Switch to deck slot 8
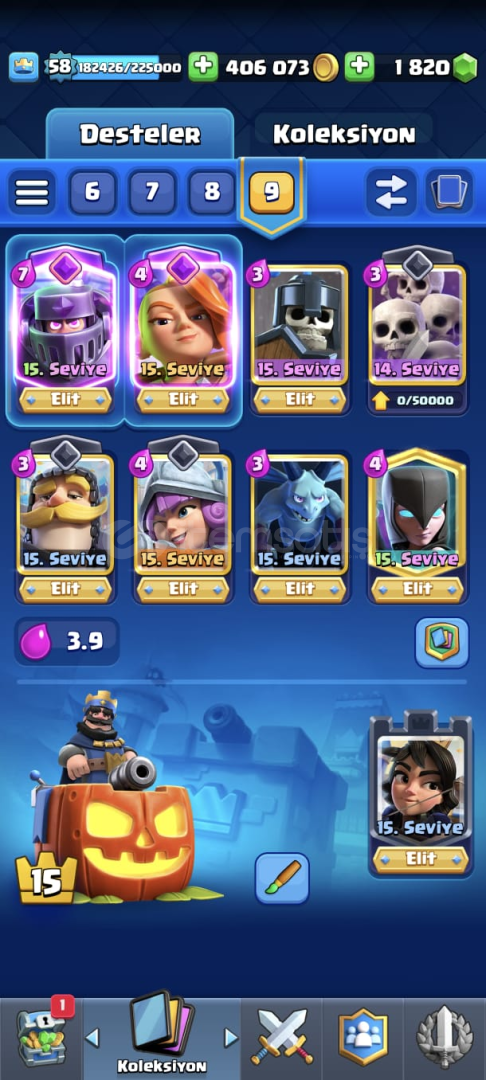 [x=211, y=192]
